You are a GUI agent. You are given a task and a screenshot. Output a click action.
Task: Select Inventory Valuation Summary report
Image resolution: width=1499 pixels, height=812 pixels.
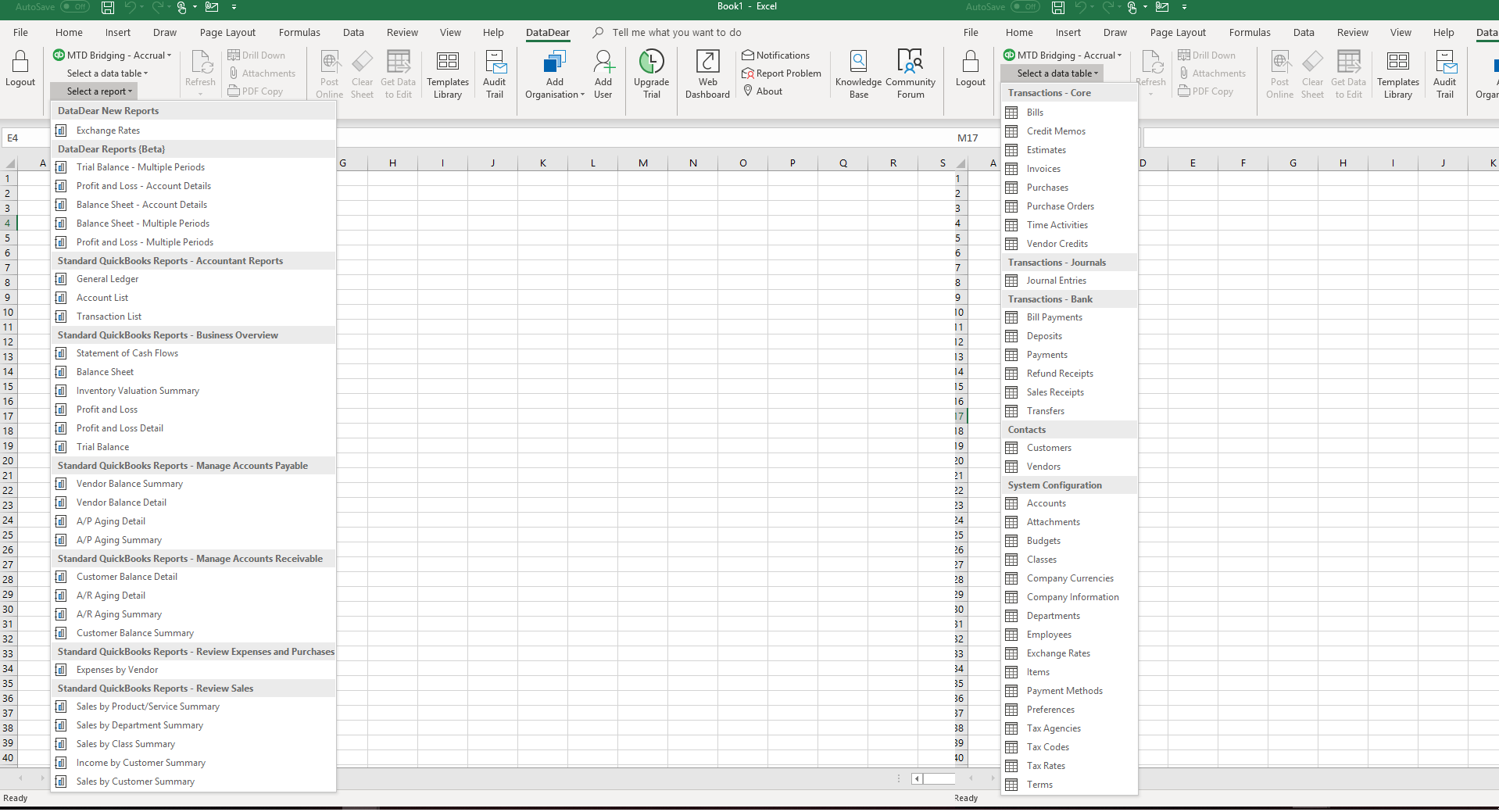(x=193, y=391)
